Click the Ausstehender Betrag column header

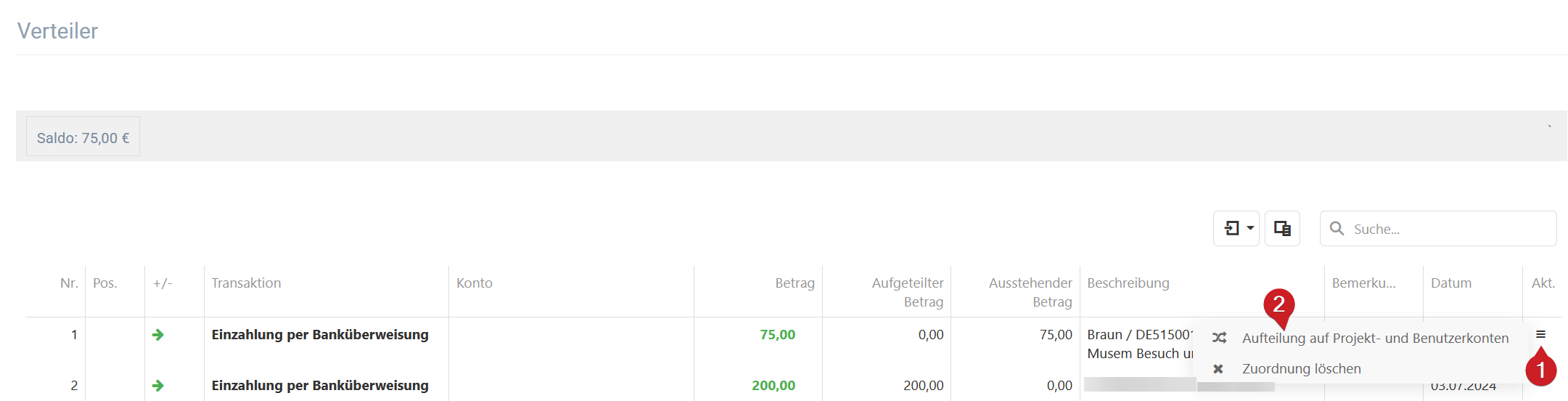click(1030, 292)
